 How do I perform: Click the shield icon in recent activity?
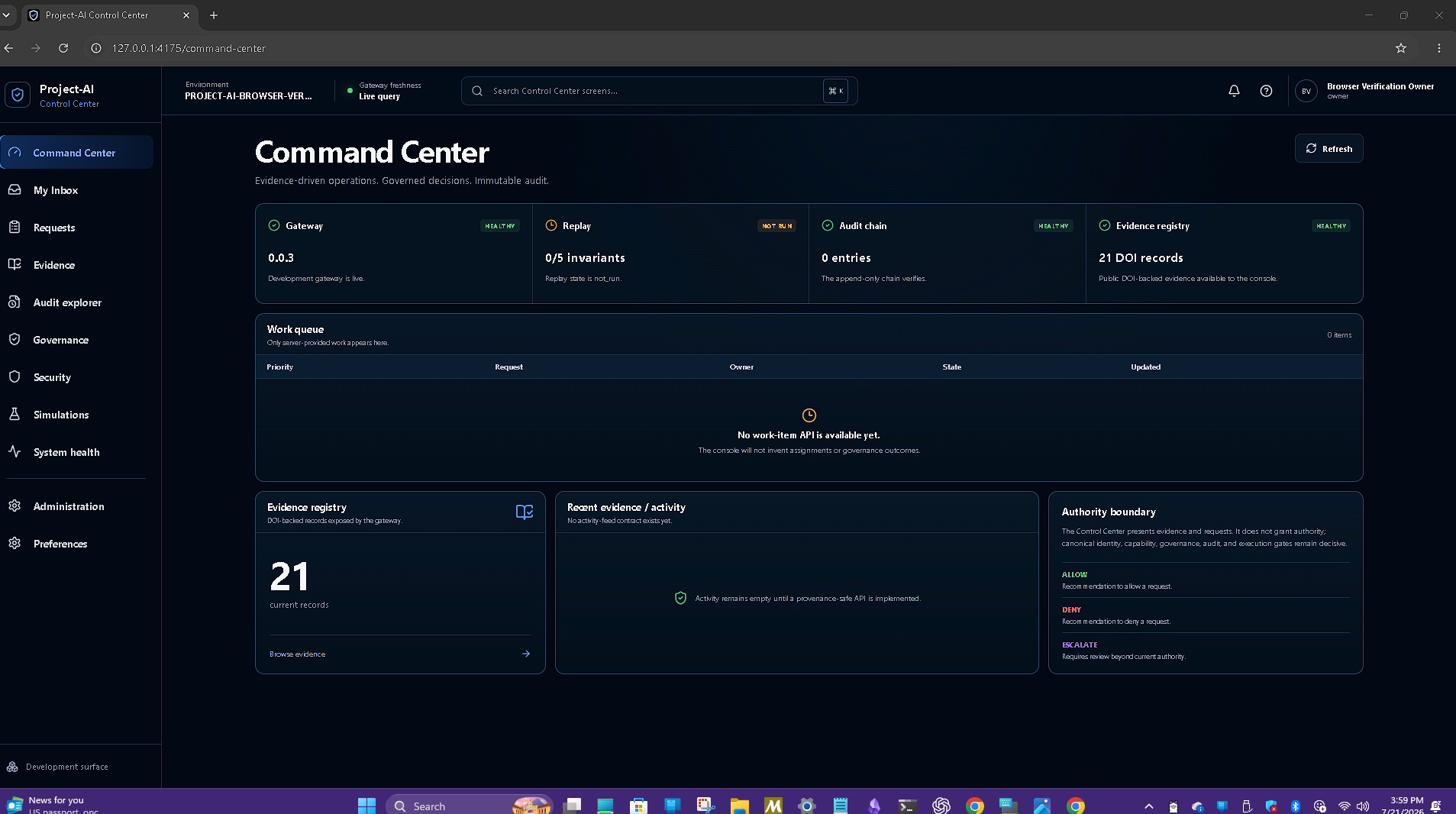pos(680,598)
